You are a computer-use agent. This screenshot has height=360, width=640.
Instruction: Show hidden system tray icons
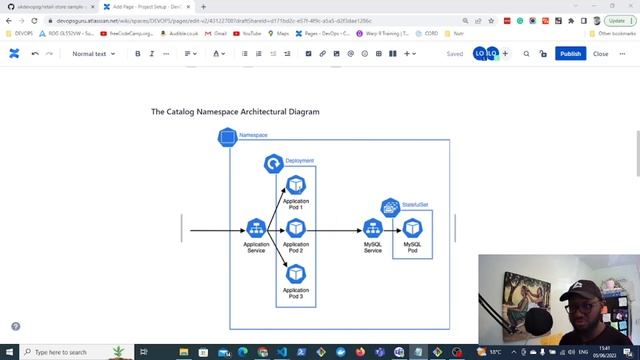513,352
